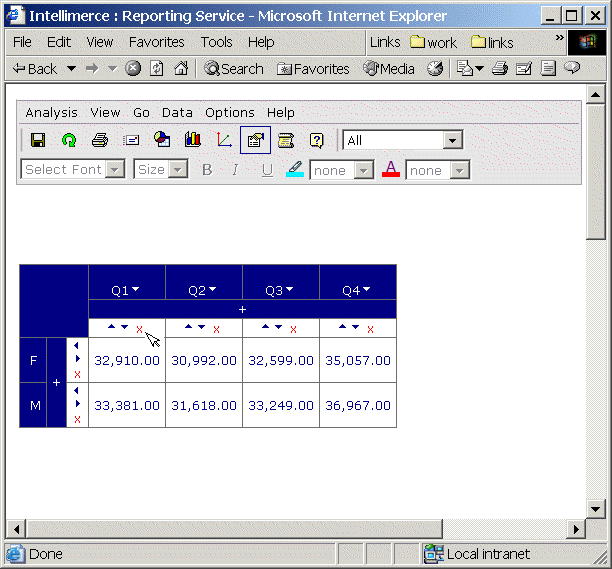
Task: Remove M row with red X
Action: (x=77, y=420)
